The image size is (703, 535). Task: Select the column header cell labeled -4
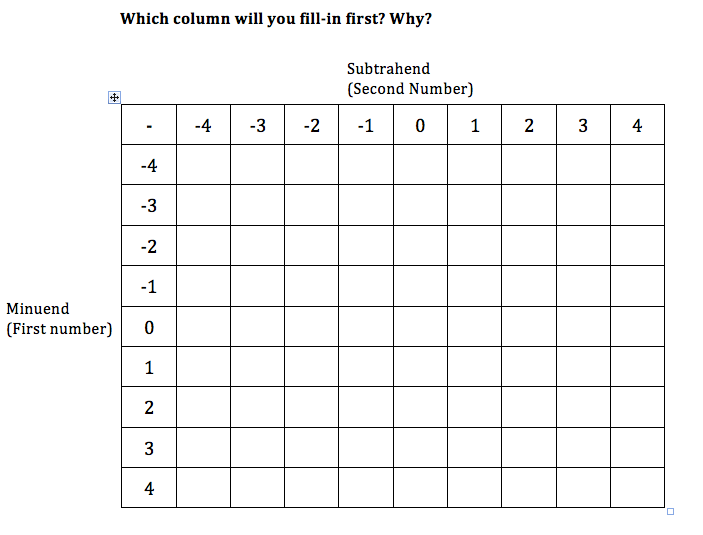pos(203,125)
